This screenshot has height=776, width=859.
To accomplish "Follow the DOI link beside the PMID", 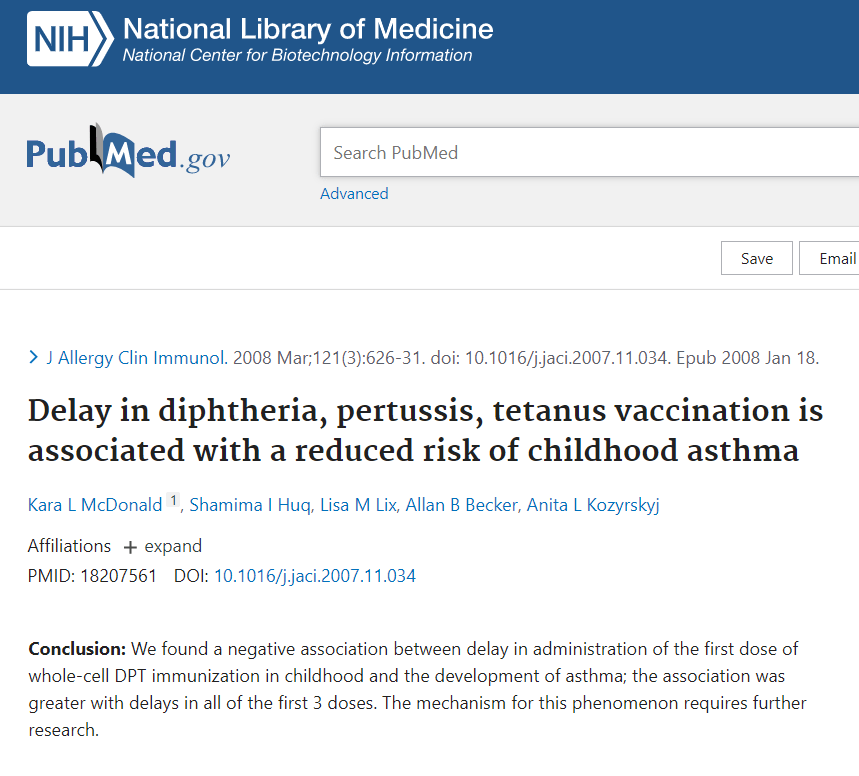I will (x=315, y=576).
